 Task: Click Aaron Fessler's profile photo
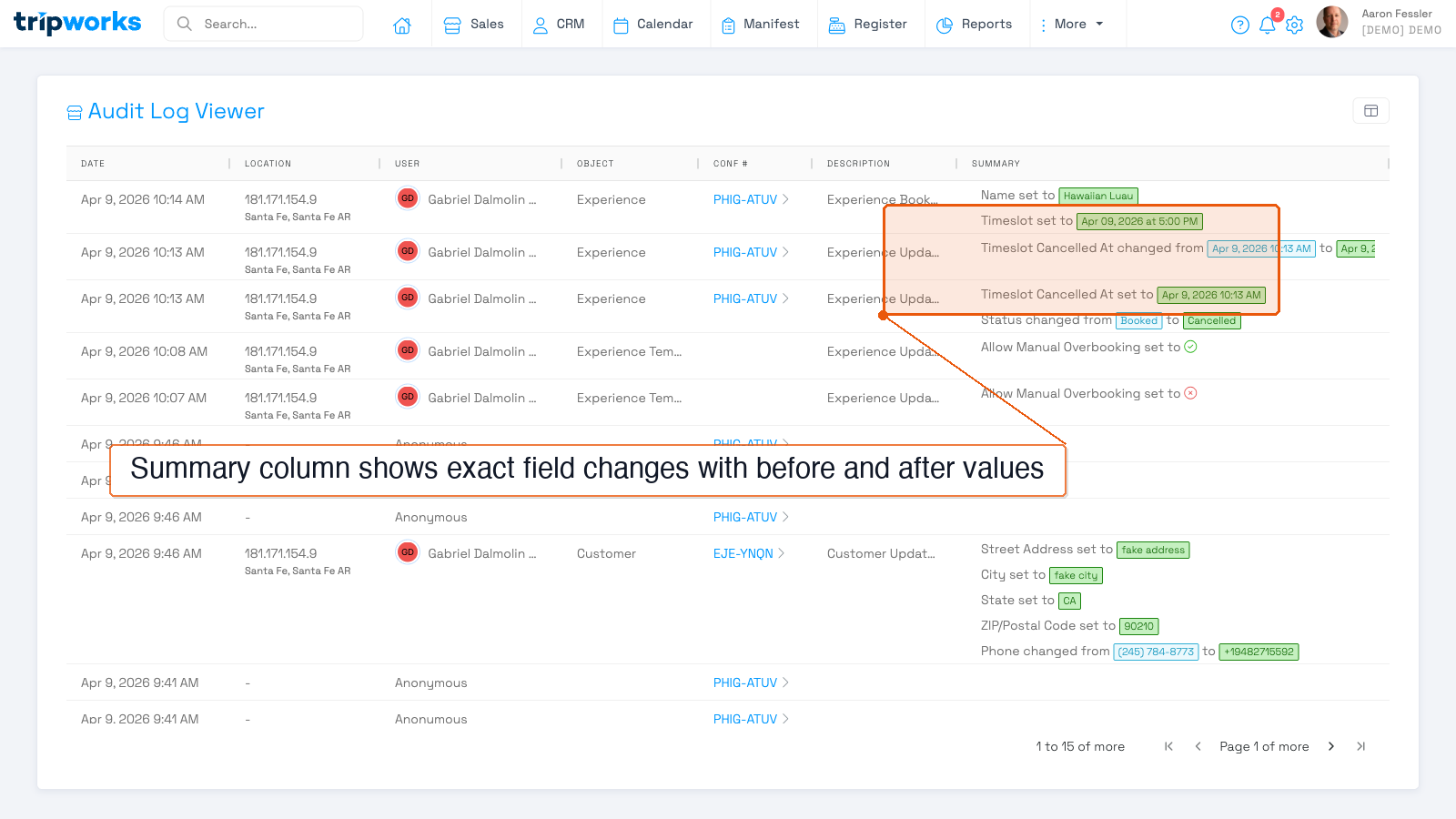coord(1331,23)
